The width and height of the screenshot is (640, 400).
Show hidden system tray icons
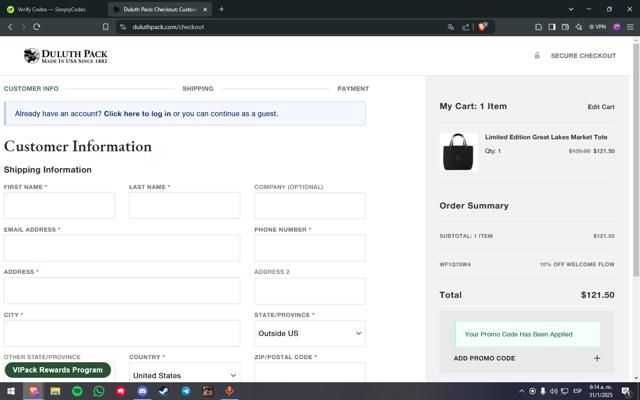[521, 391]
